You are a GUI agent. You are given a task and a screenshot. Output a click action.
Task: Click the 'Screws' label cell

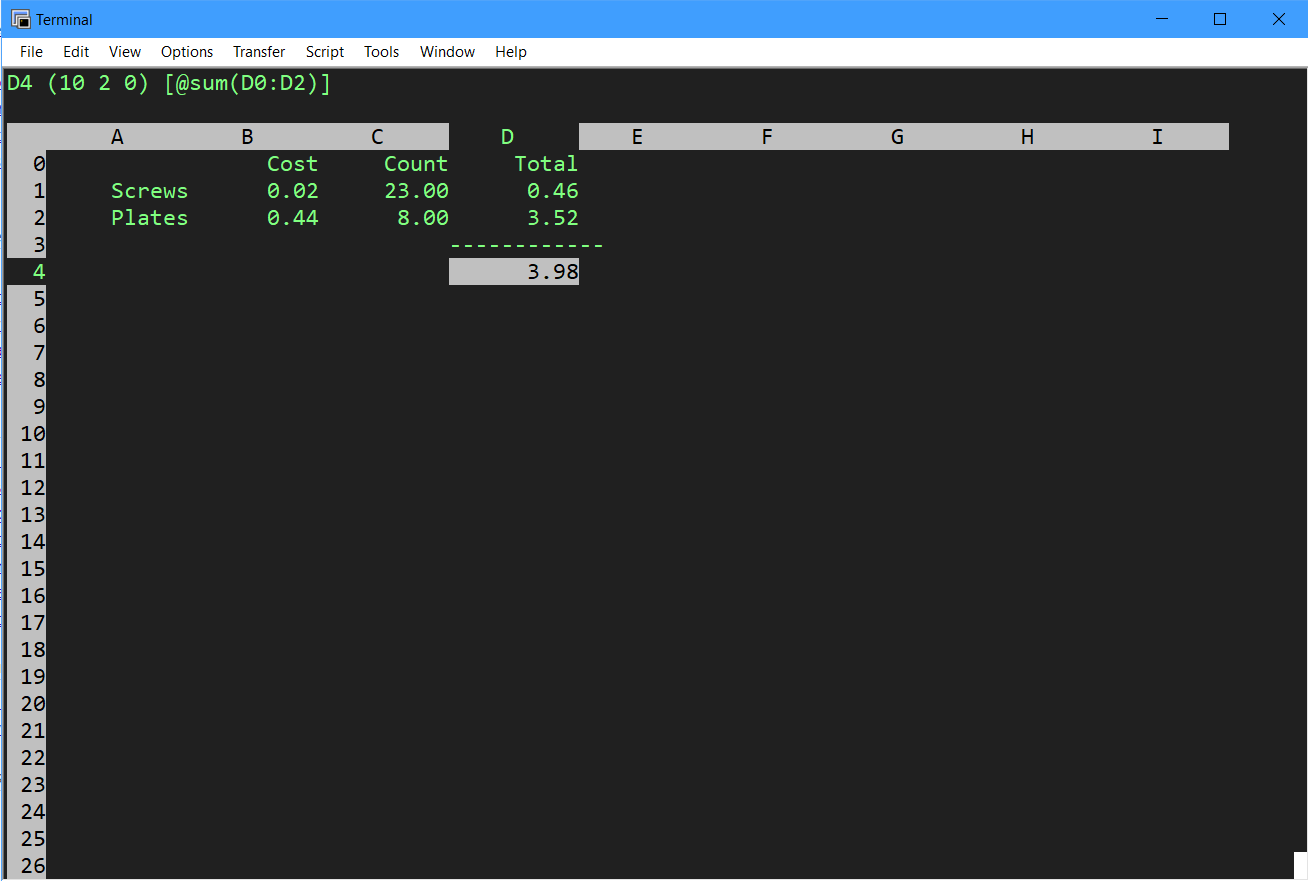(x=150, y=191)
